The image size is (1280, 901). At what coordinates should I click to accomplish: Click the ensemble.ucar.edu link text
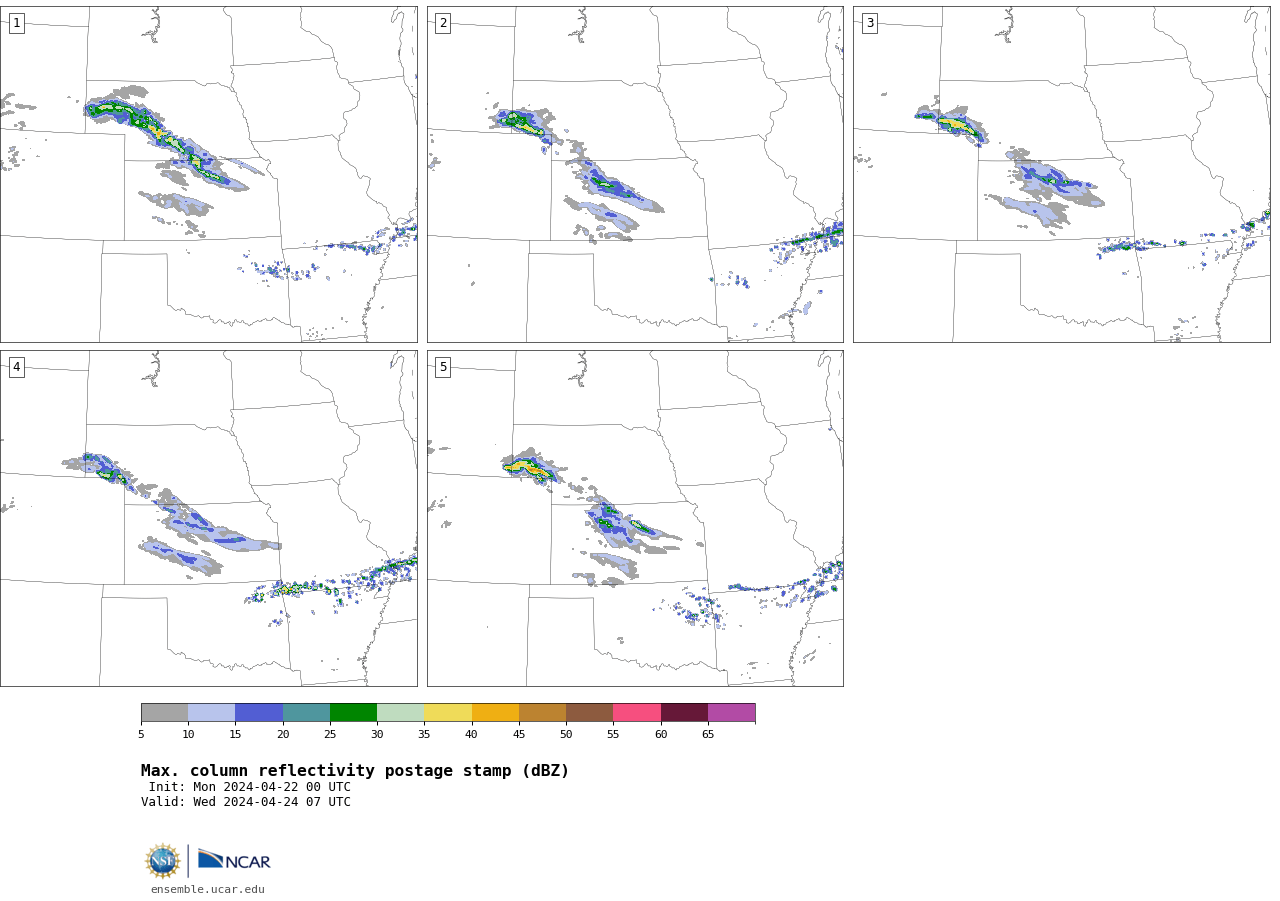coord(208,890)
